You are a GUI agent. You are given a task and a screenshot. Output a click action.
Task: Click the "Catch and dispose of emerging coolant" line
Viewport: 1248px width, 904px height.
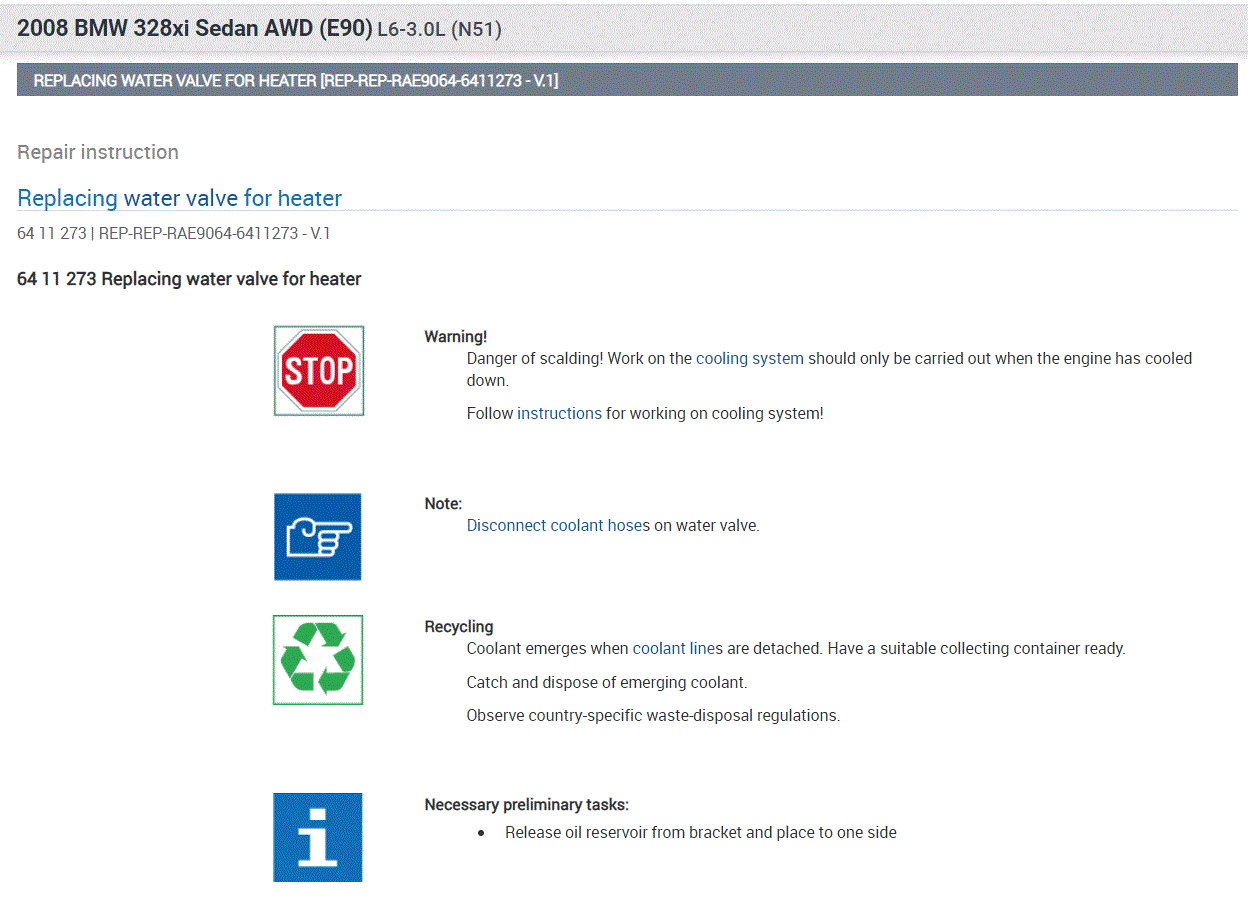pyautogui.click(x=607, y=682)
